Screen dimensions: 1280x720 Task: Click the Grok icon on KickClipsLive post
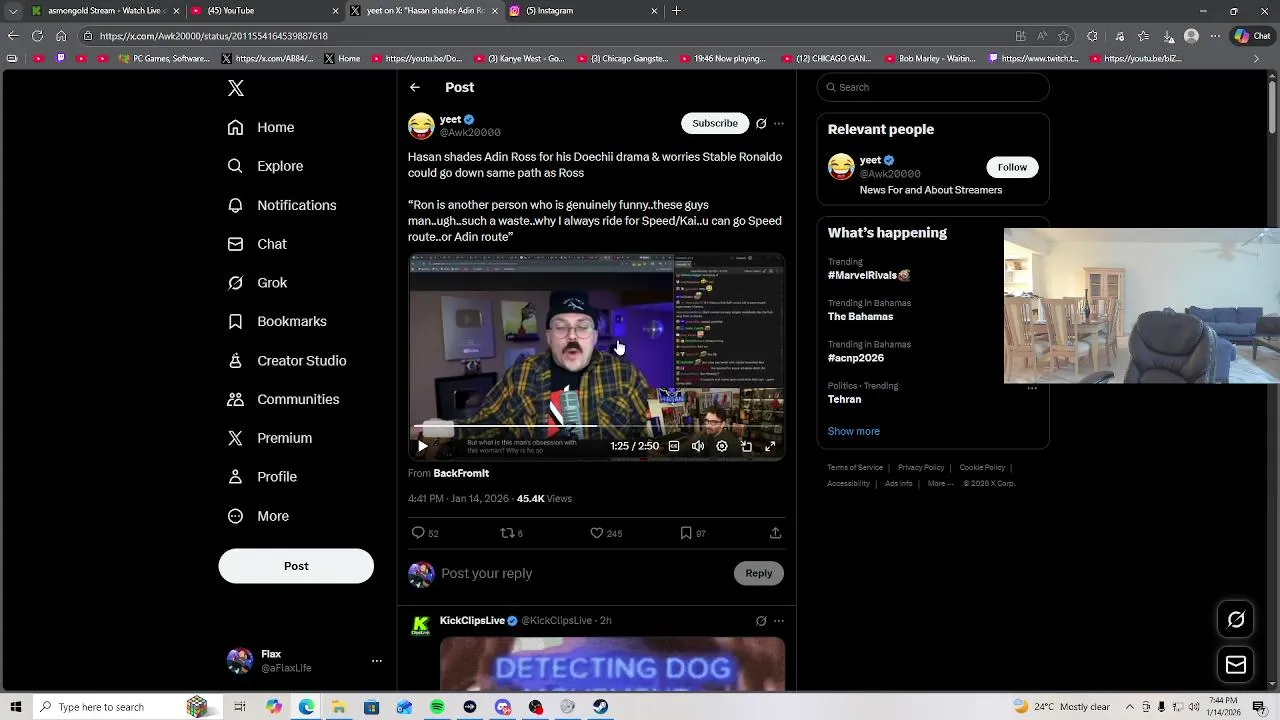pyautogui.click(x=761, y=621)
